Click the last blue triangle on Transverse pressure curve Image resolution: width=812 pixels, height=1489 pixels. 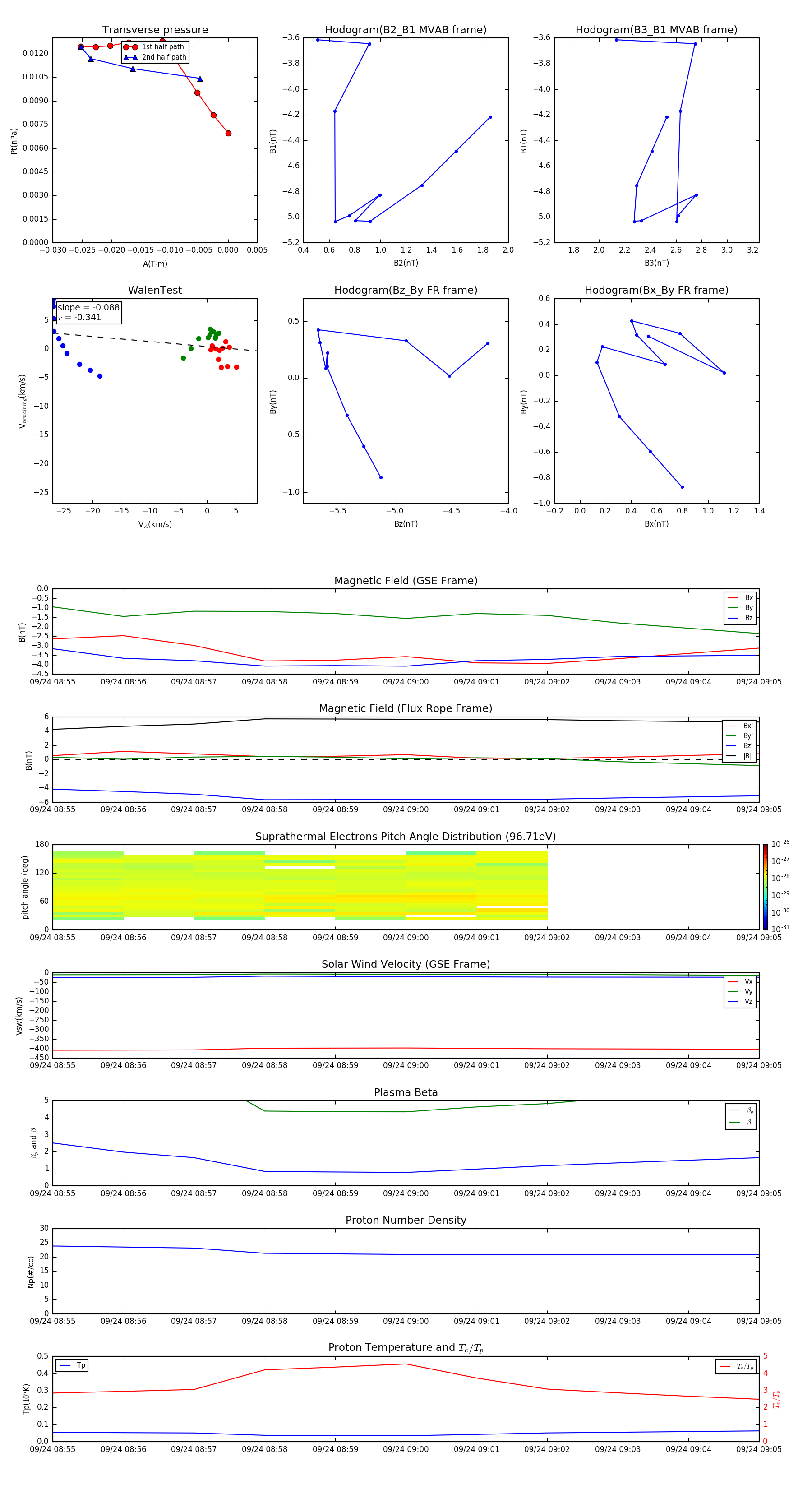[x=200, y=79]
